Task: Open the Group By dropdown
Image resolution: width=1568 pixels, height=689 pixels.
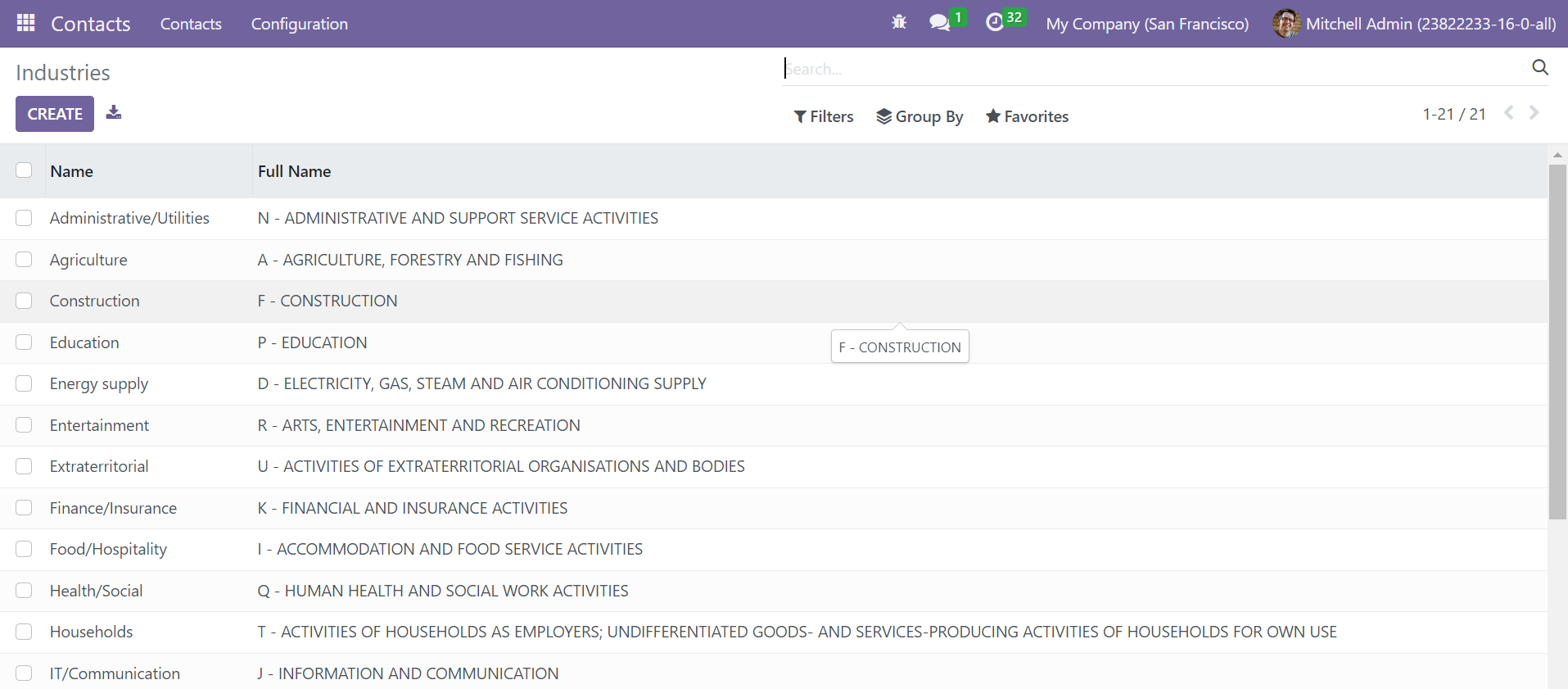Action: (x=920, y=116)
